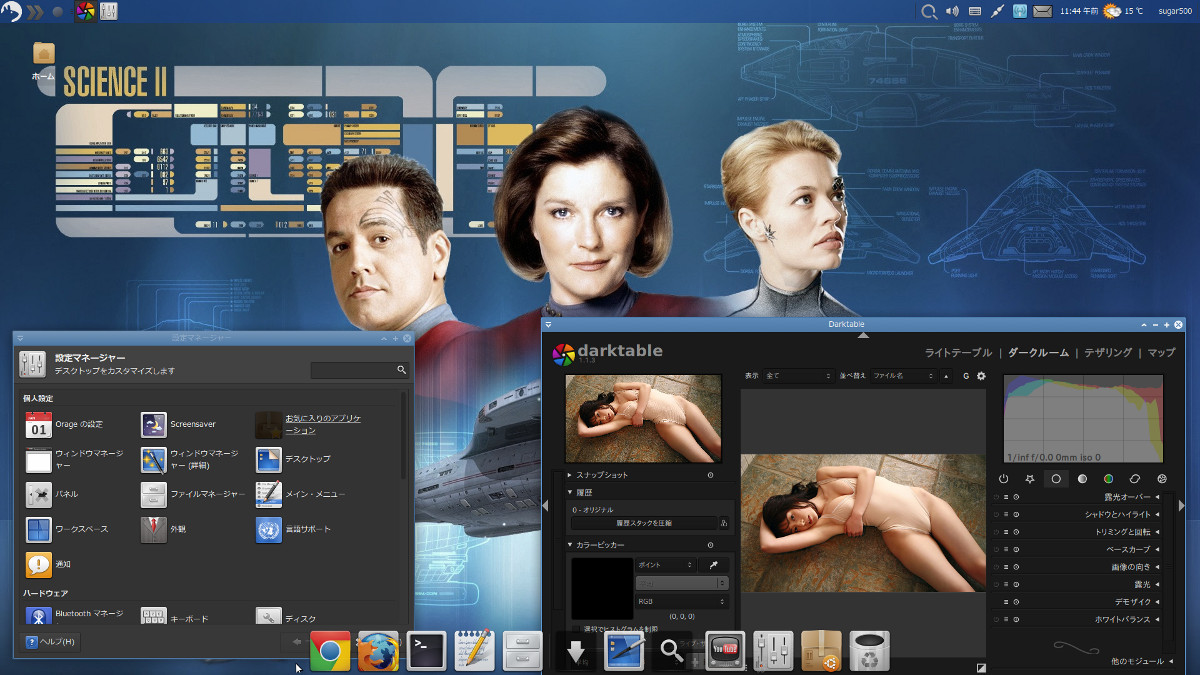Screen dimensions: 1200x675
Task: Click 履歴スタックを圧縮 compress history button
Action: (x=644, y=522)
